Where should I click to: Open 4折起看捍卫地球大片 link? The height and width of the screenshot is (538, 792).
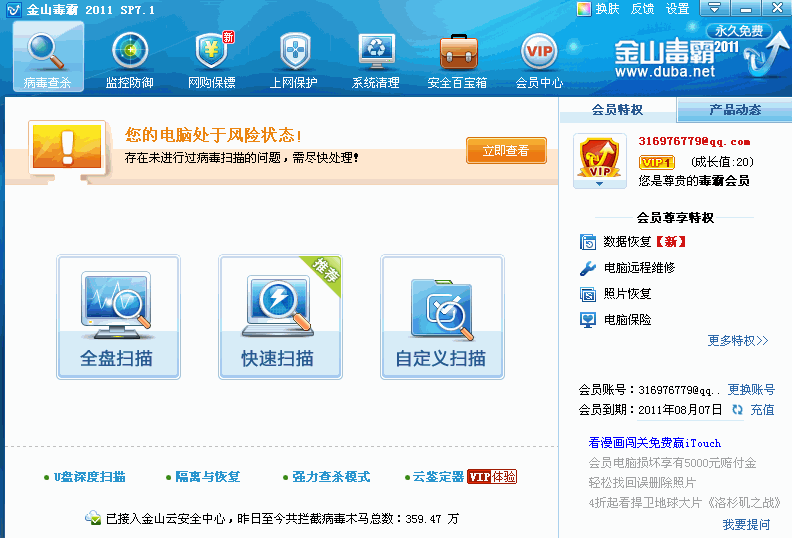coord(684,503)
